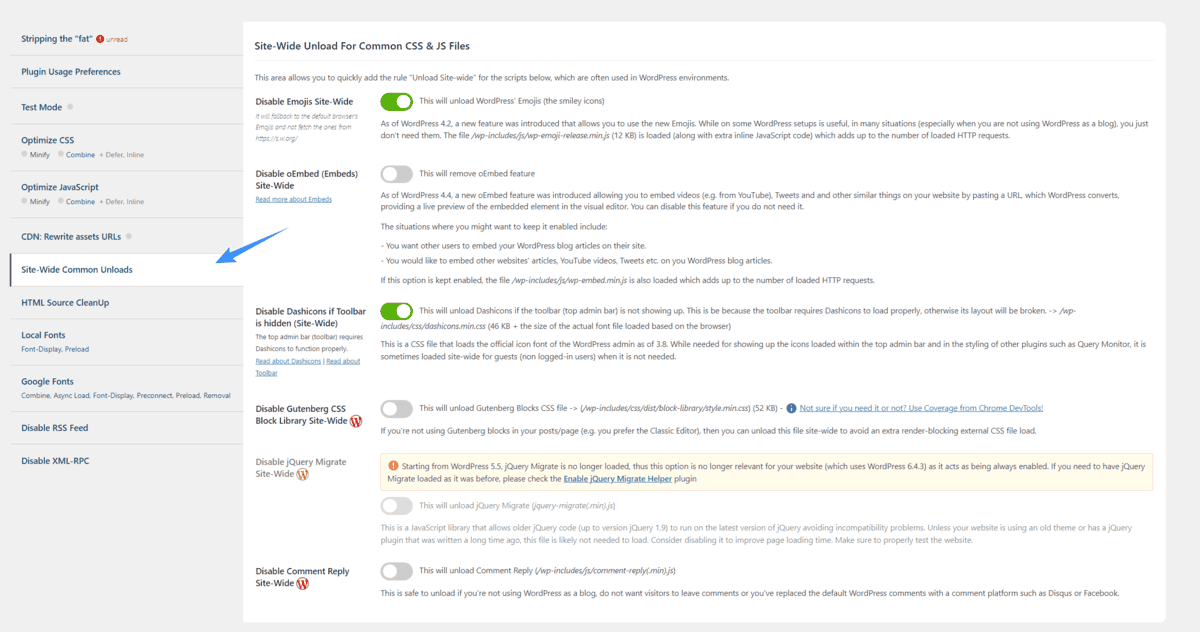Click Combine dot under Optimize JavaScript
The height and width of the screenshot is (632, 1200).
(60, 202)
